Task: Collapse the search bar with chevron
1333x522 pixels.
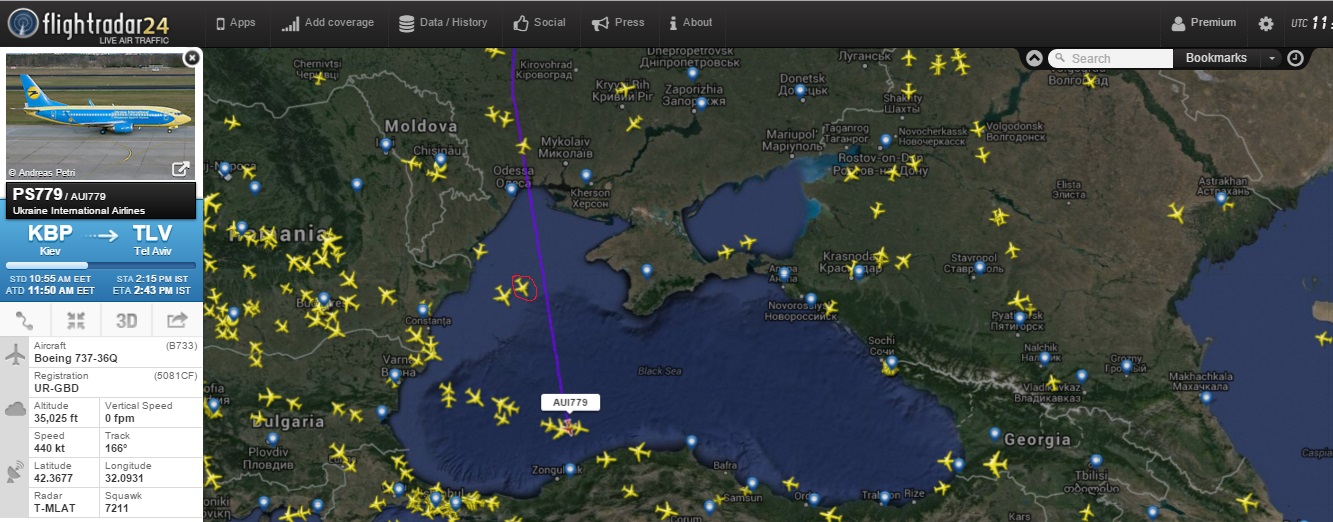Action: [1034, 58]
